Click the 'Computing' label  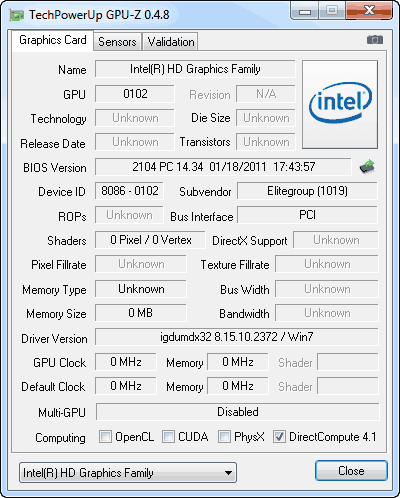(60, 438)
